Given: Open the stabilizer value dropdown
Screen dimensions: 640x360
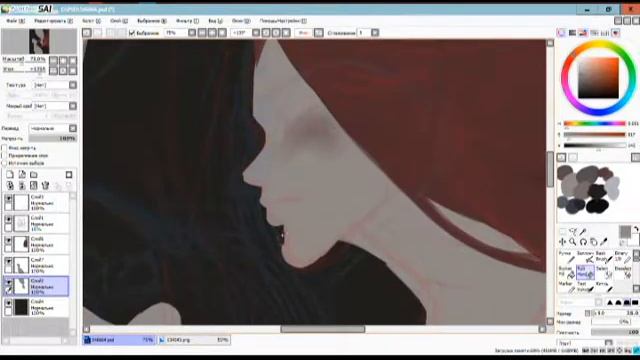Looking at the screenshot, I should tap(375, 33).
